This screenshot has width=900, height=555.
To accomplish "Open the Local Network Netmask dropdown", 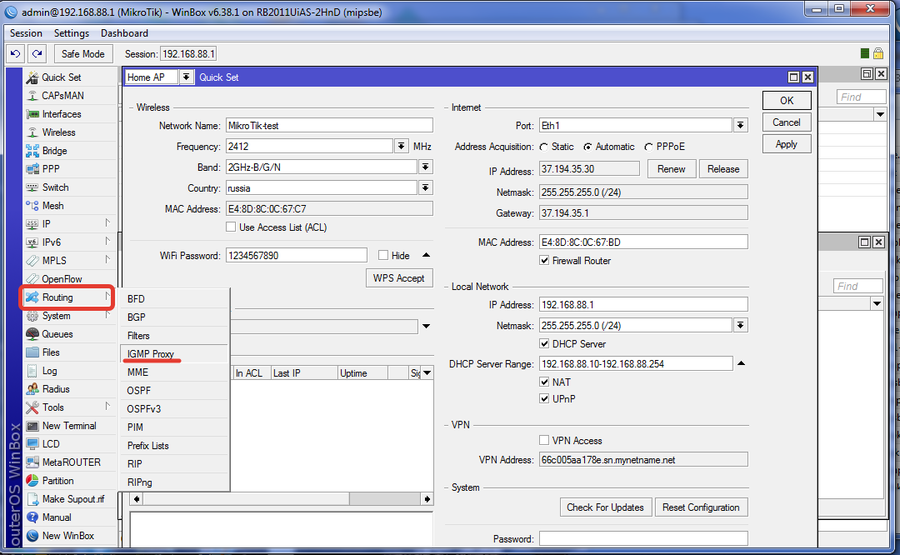I will [x=740, y=325].
